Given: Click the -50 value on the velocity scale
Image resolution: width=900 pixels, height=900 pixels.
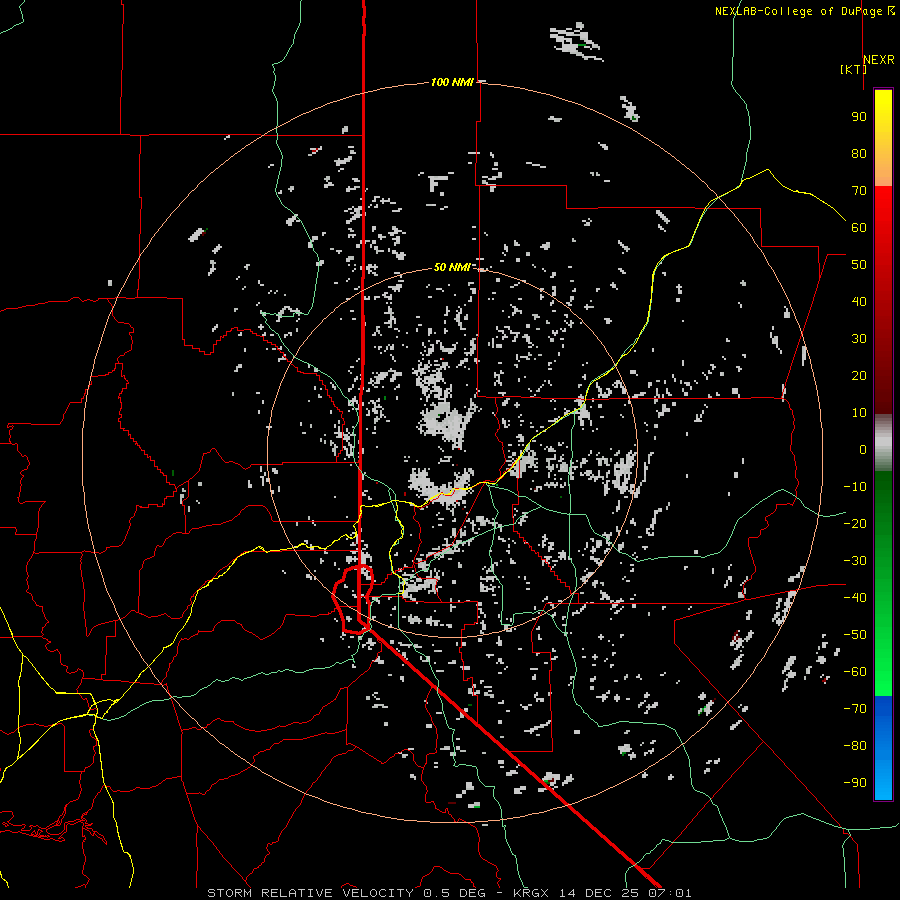Looking at the screenshot, I should point(855,635).
